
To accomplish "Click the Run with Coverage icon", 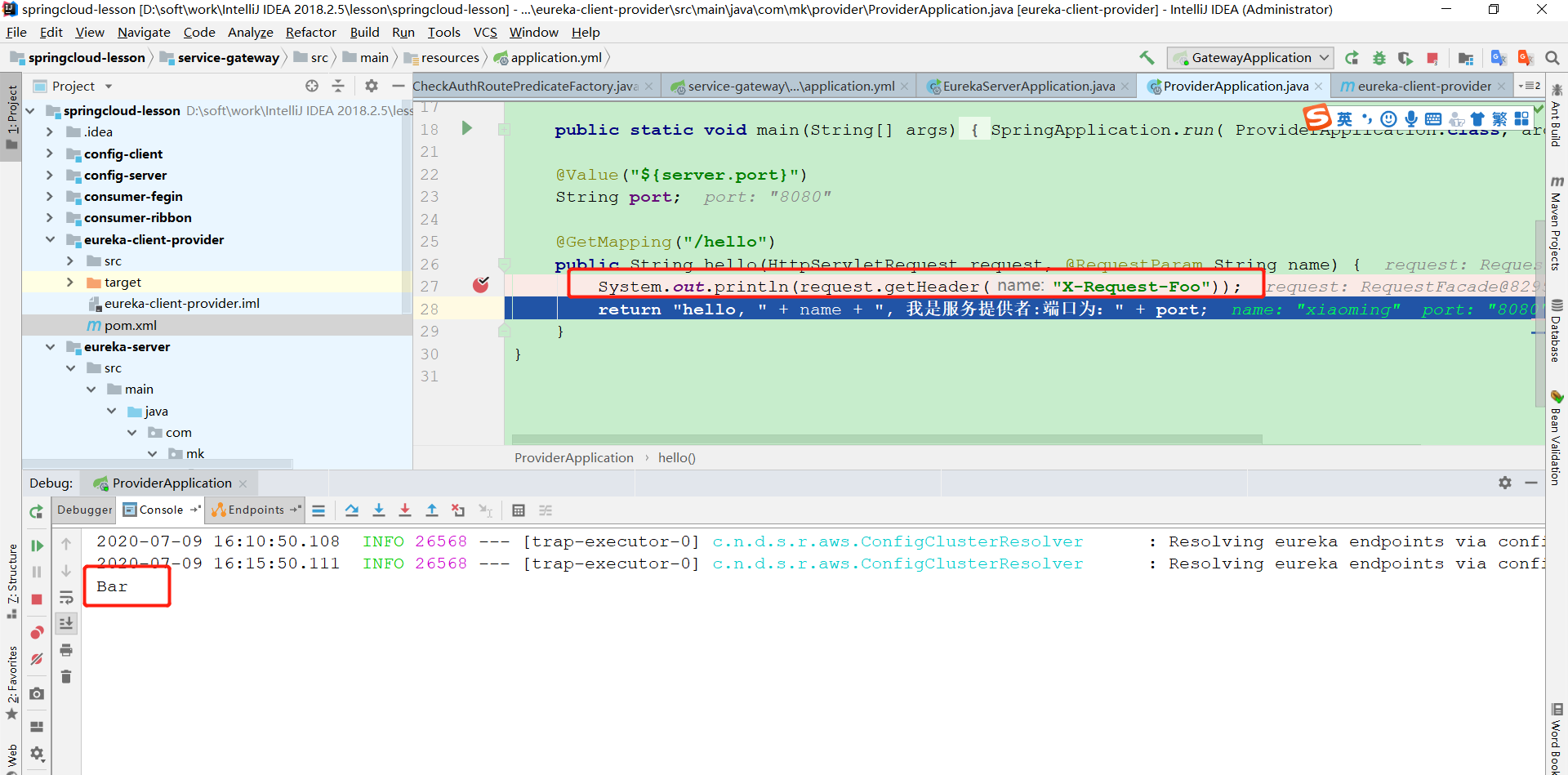I will 1405,58.
